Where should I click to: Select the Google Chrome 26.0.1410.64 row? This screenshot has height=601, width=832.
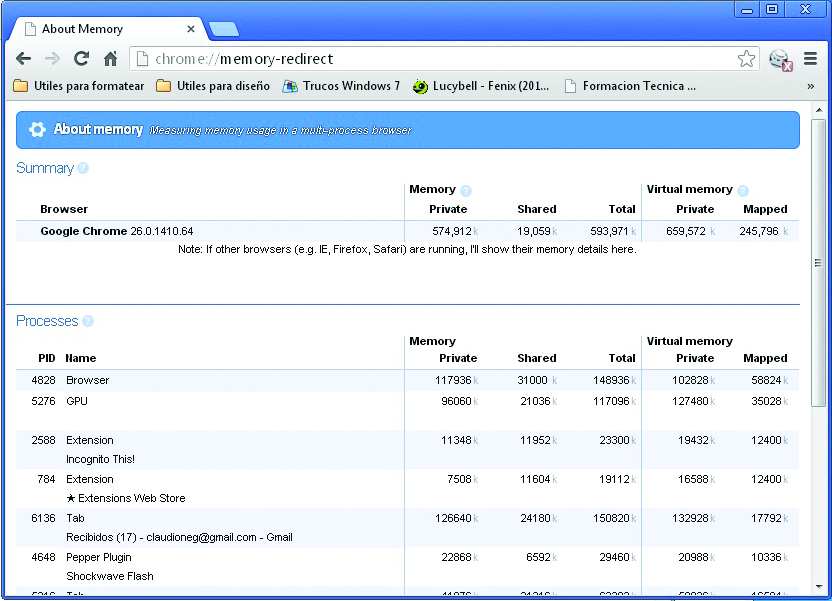tap(408, 231)
